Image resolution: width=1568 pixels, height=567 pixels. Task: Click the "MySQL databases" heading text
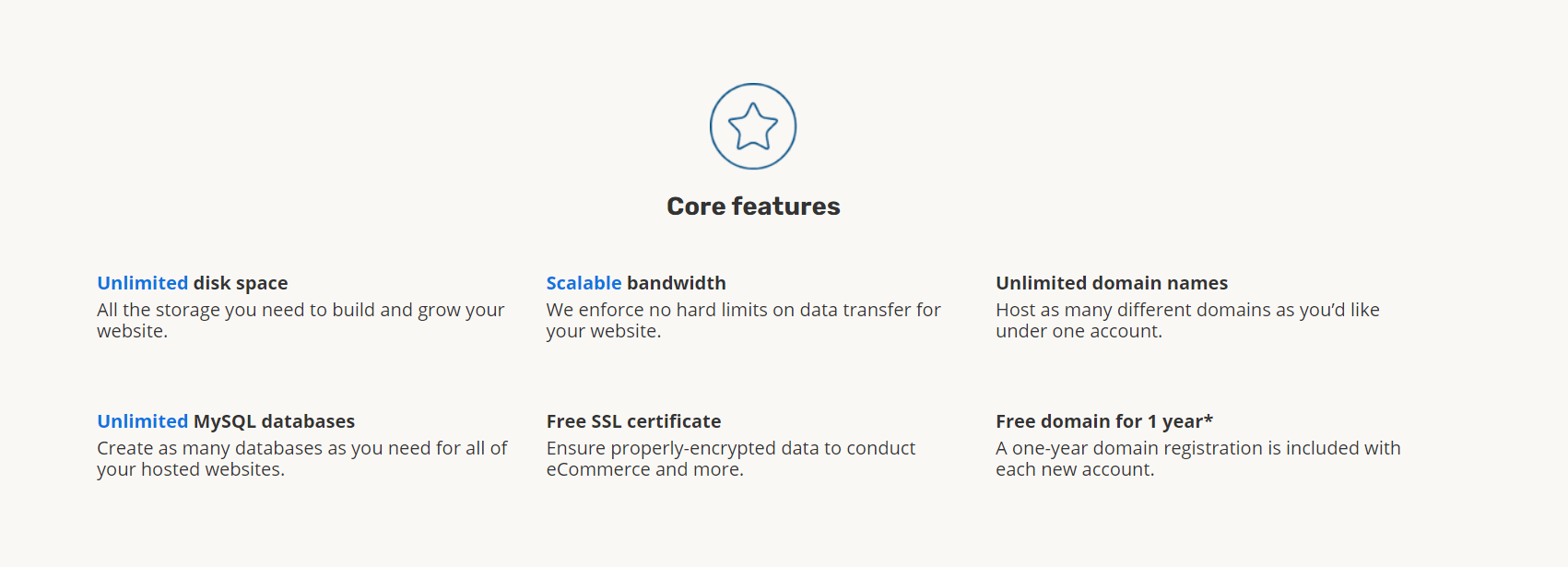(x=274, y=421)
